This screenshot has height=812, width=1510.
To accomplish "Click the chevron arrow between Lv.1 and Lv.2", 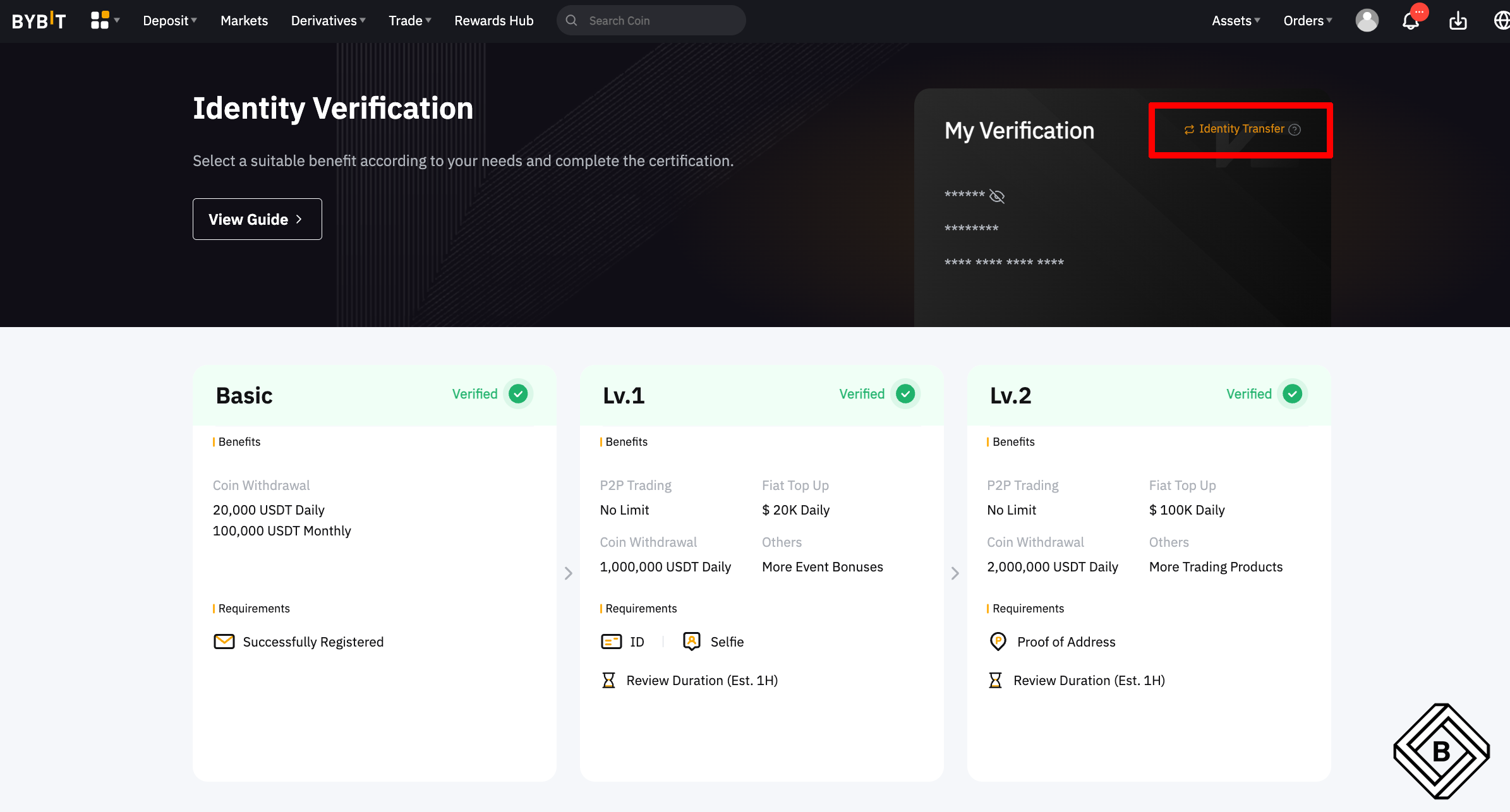I will pyautogui.click(x=955, y=573).
